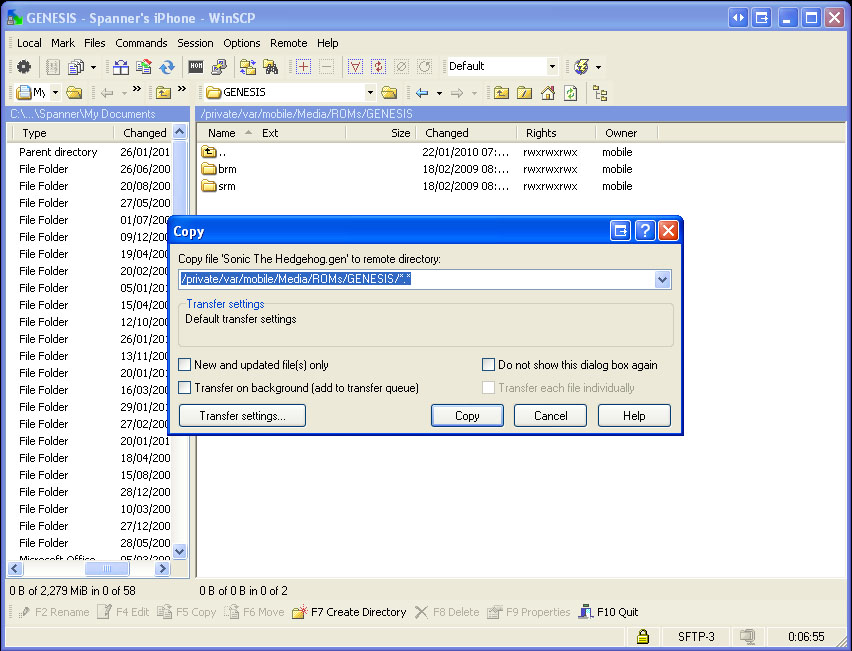Click the blue circular-arrows icon in the top toolbar

point(167,67)
